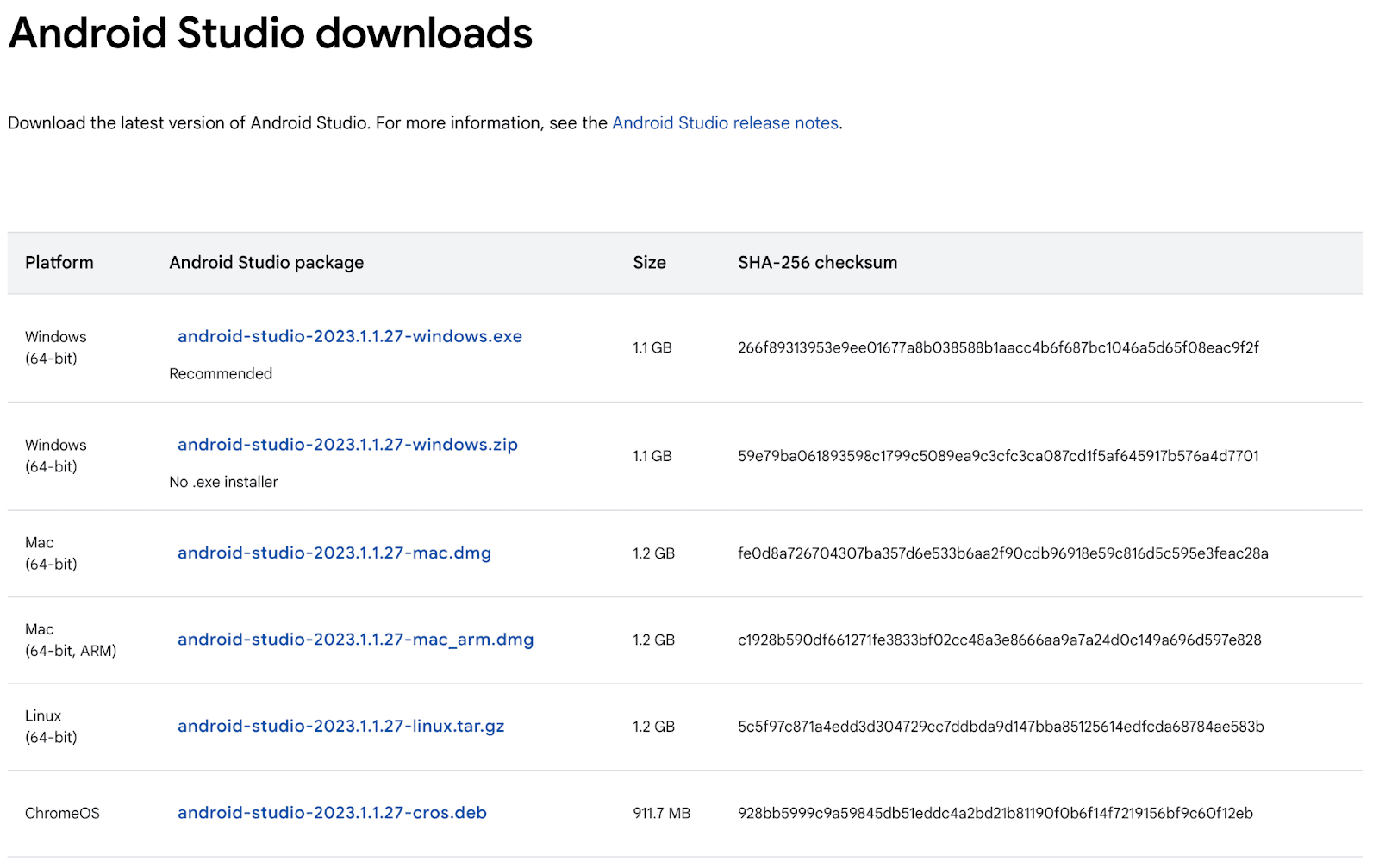Click the Linux (64-bit) platform cell
Image resolution: width=1379 pixels, height=868 pixels.
click(51, 727)
